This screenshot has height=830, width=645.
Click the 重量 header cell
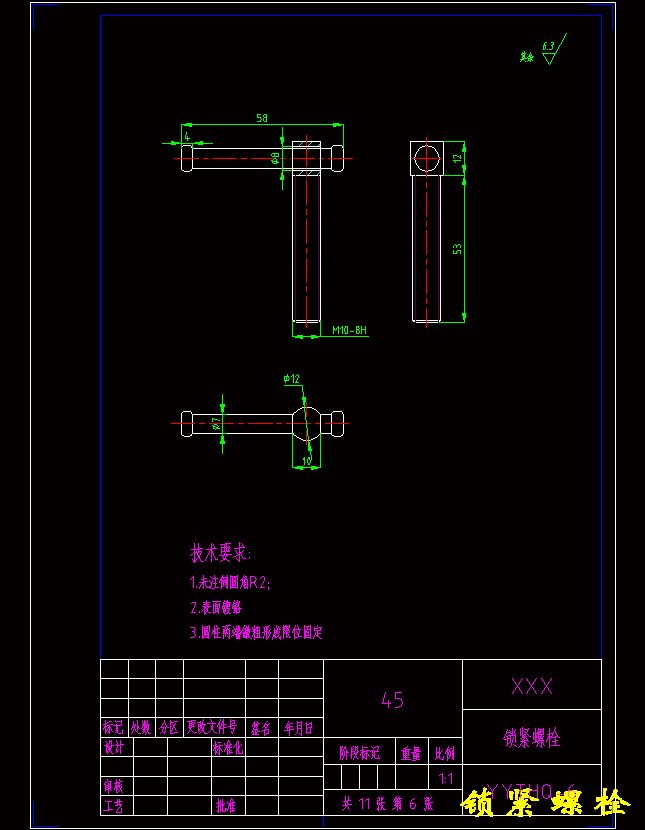411,753
